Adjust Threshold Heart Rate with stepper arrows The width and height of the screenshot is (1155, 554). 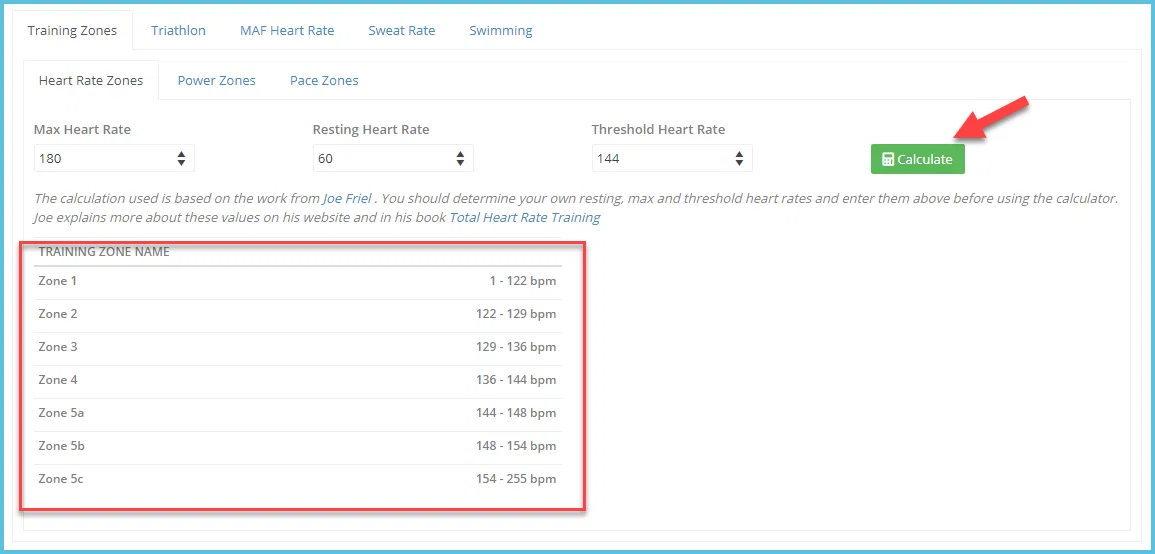coord(739,158)
